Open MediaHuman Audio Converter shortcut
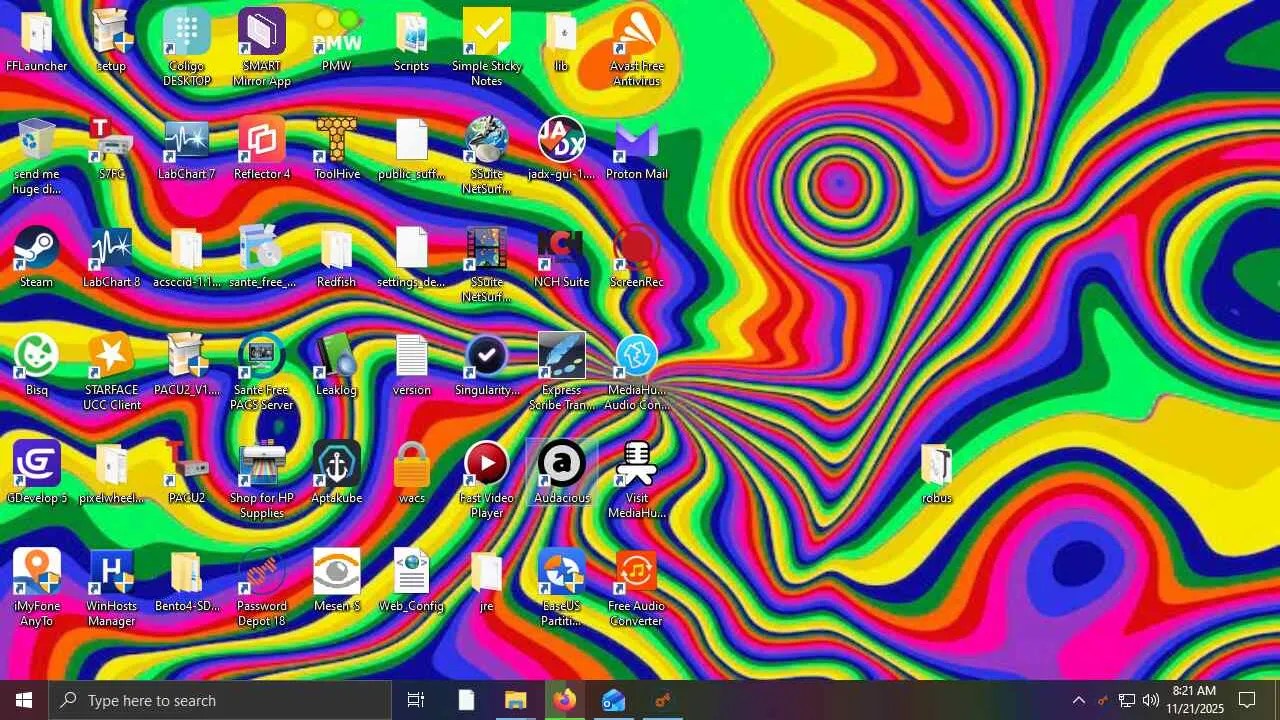This screenshot has height=720, width=1280. pos(637,373)
